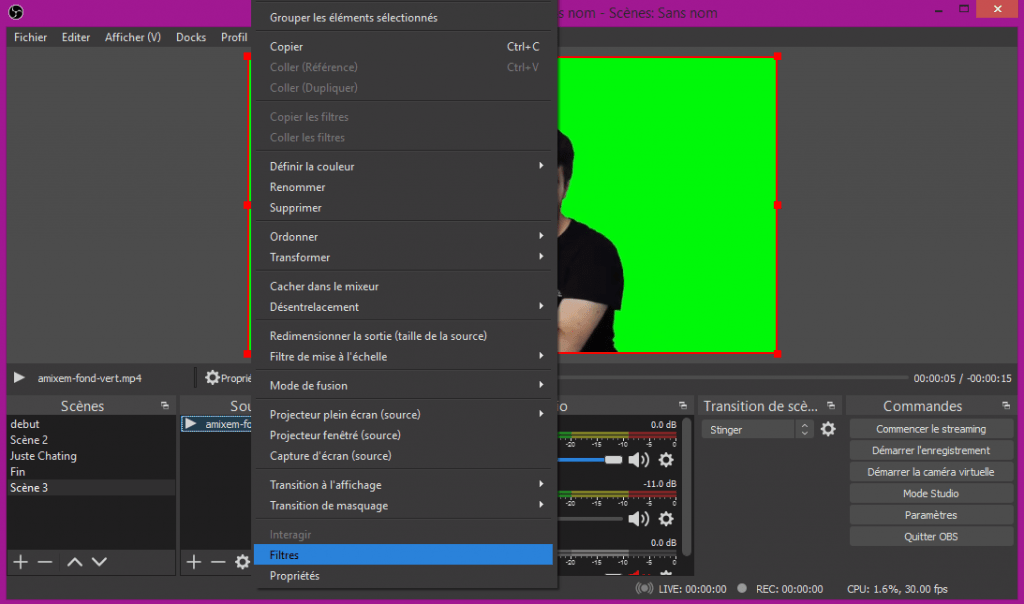Open Stinger transition settings gear
The height and width of the screenshot is (604, 1024).
click(x=828, y=429)
